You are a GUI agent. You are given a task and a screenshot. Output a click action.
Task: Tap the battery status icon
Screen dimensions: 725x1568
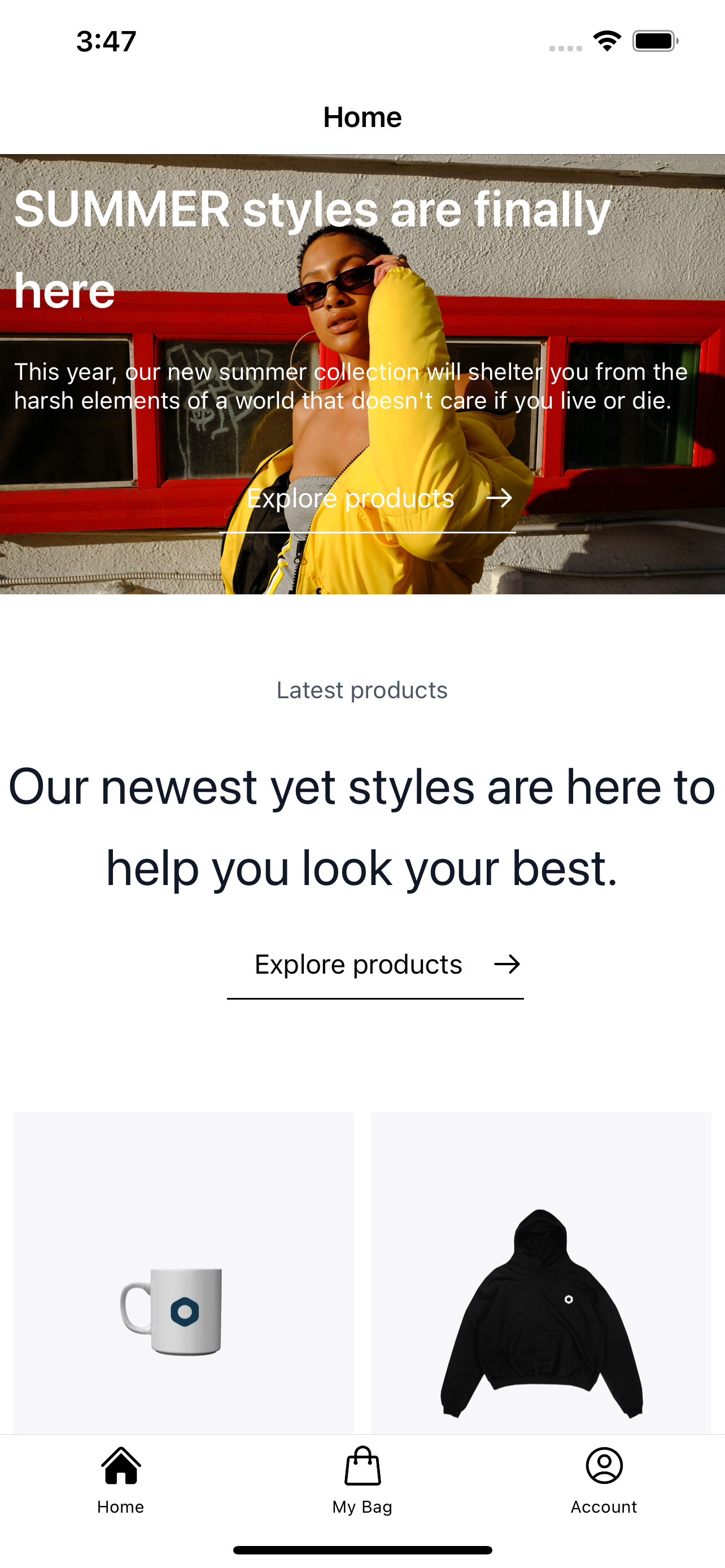coord(655,41)
